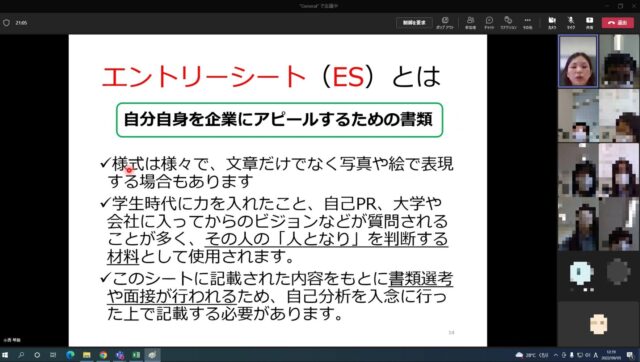Image resolution: width=640 pixels, height=362 pixels.
Task: Select the speaking woman's video thumbnail
Action: 578,61
